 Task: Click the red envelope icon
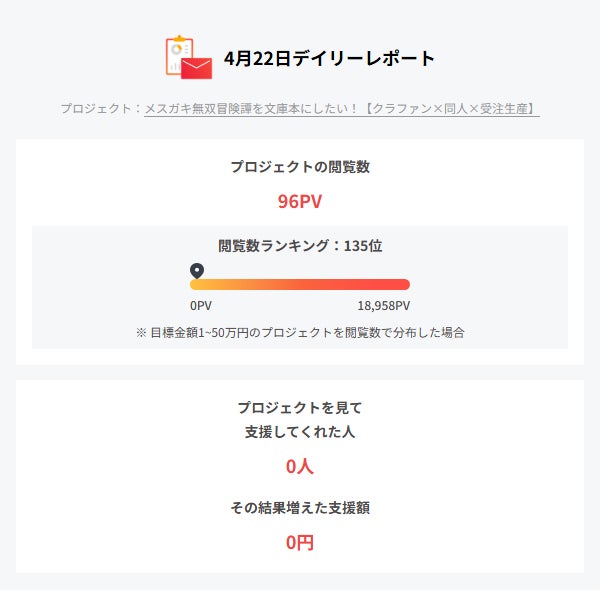point(198,66)
